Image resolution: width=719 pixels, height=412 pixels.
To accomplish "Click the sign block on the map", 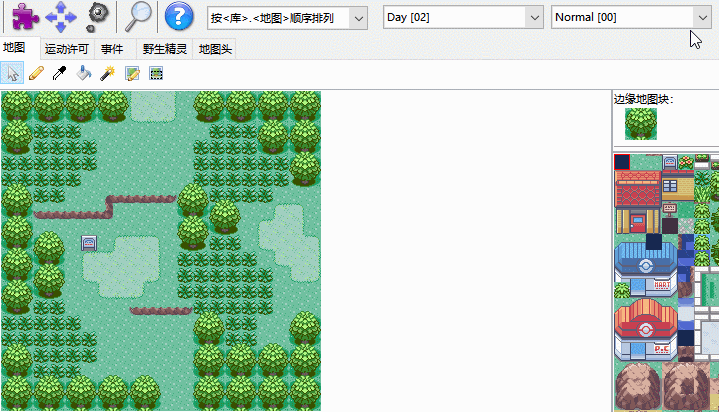I will (89, 243).
